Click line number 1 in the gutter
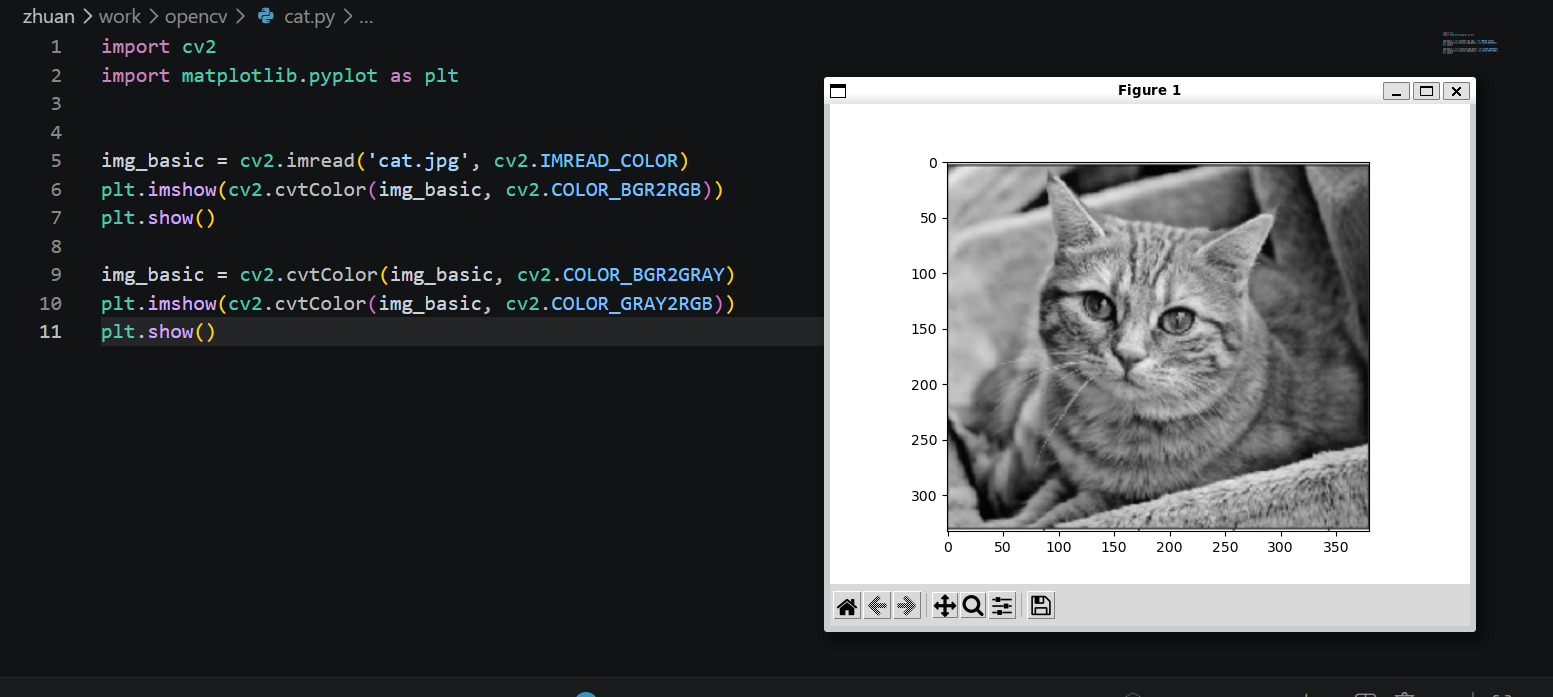The height and width of the screenshot is (697, 1553). [55, 47]
